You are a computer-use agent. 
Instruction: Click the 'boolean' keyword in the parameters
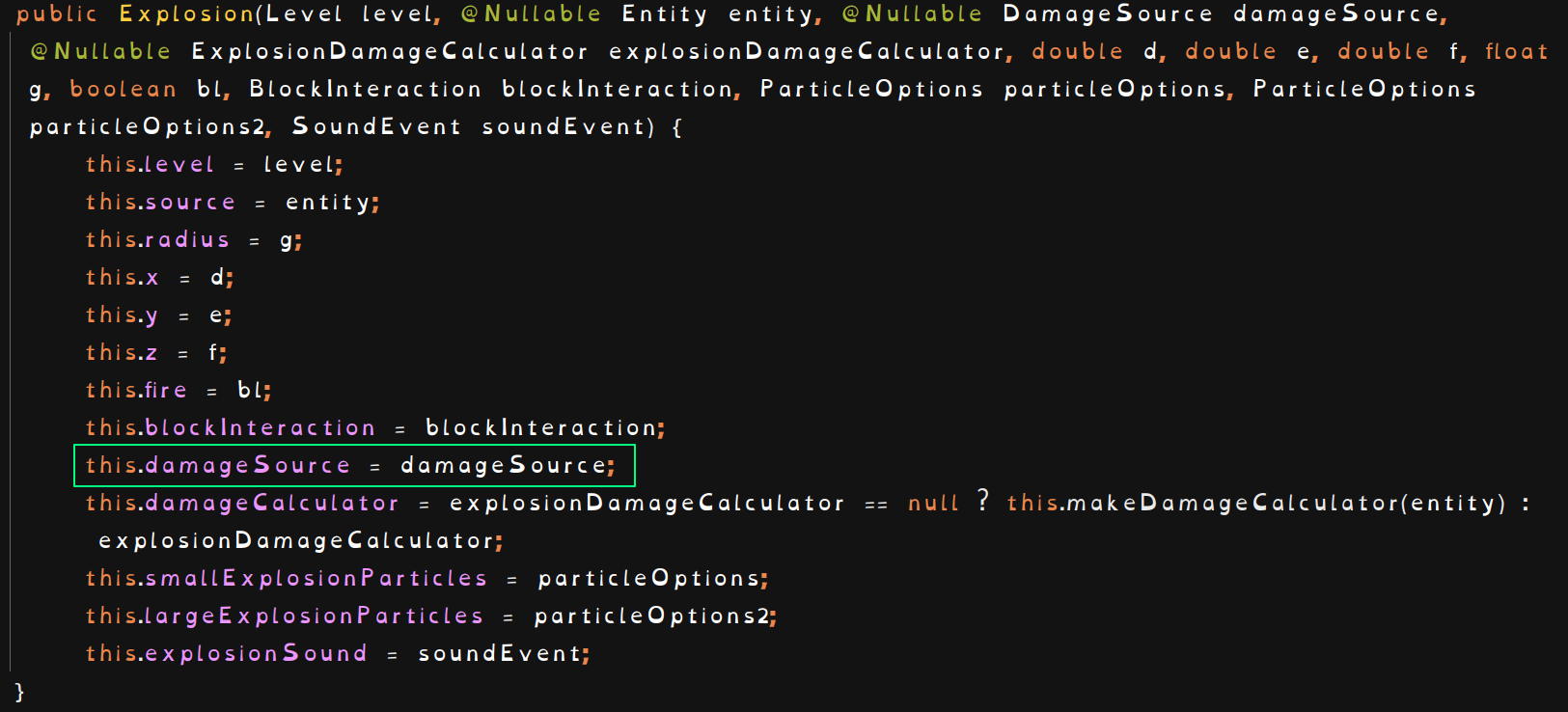pyautogui.click(x=123, y=90)
